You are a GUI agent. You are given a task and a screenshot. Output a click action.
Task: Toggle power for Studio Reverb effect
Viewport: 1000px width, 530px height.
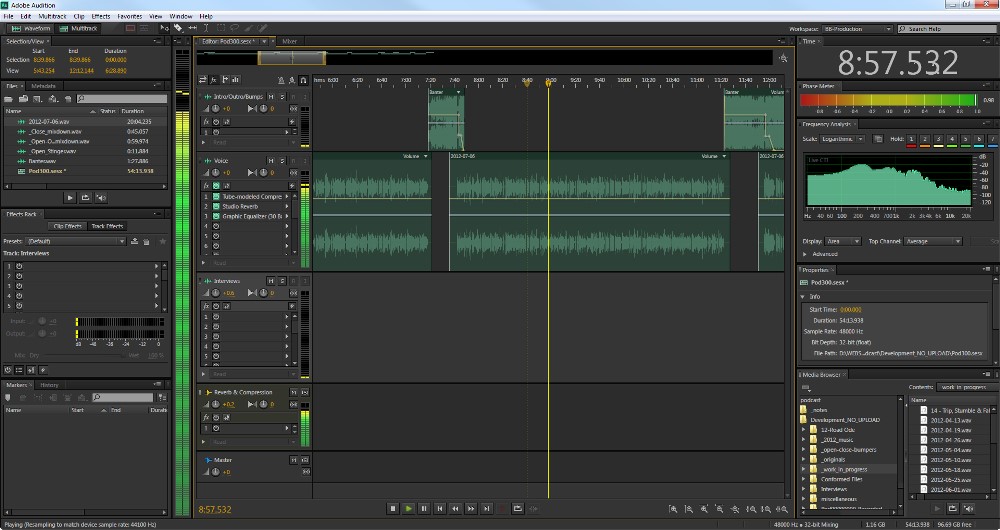click(216, 206)
